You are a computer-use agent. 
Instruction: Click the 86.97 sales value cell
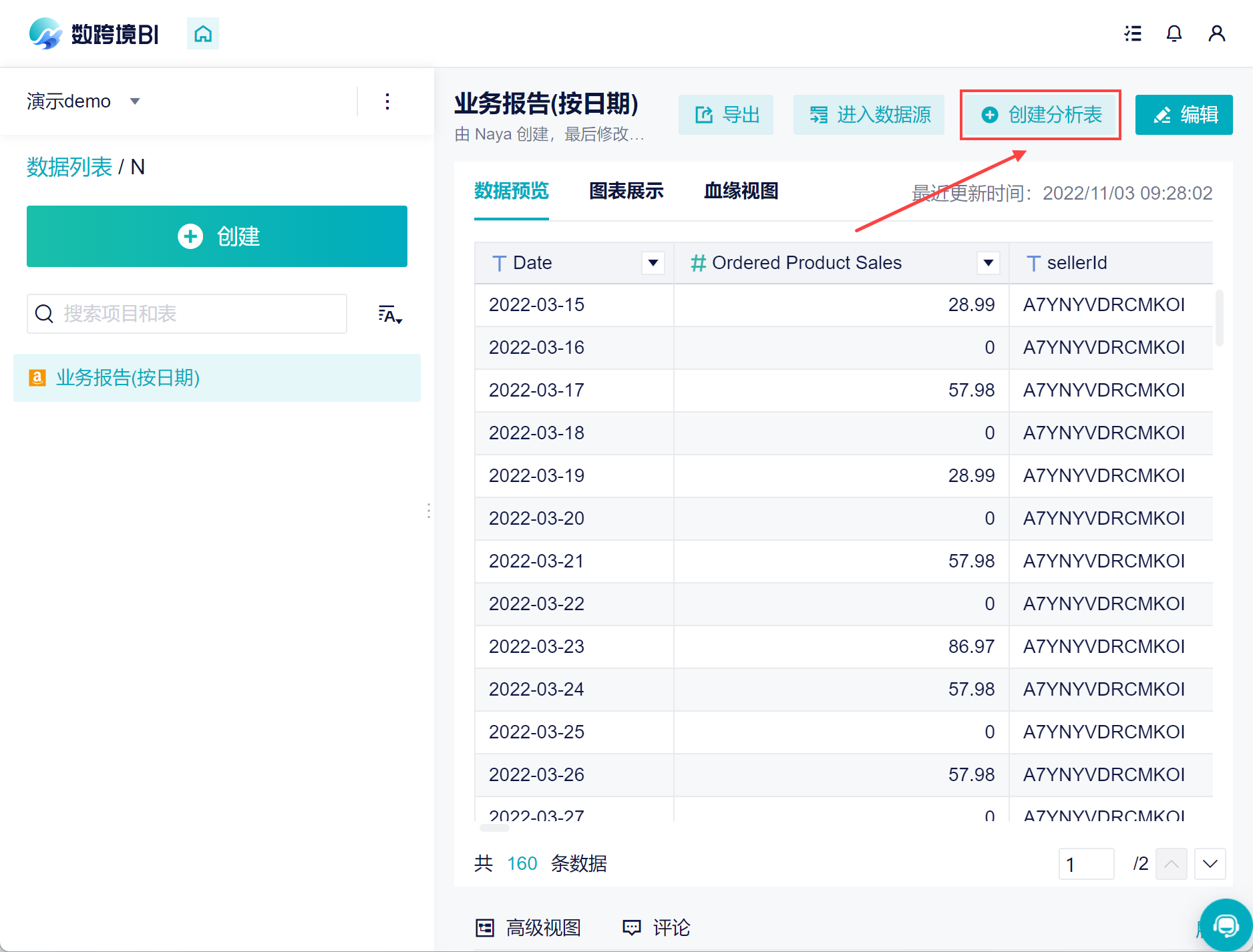tap(842, 647)
